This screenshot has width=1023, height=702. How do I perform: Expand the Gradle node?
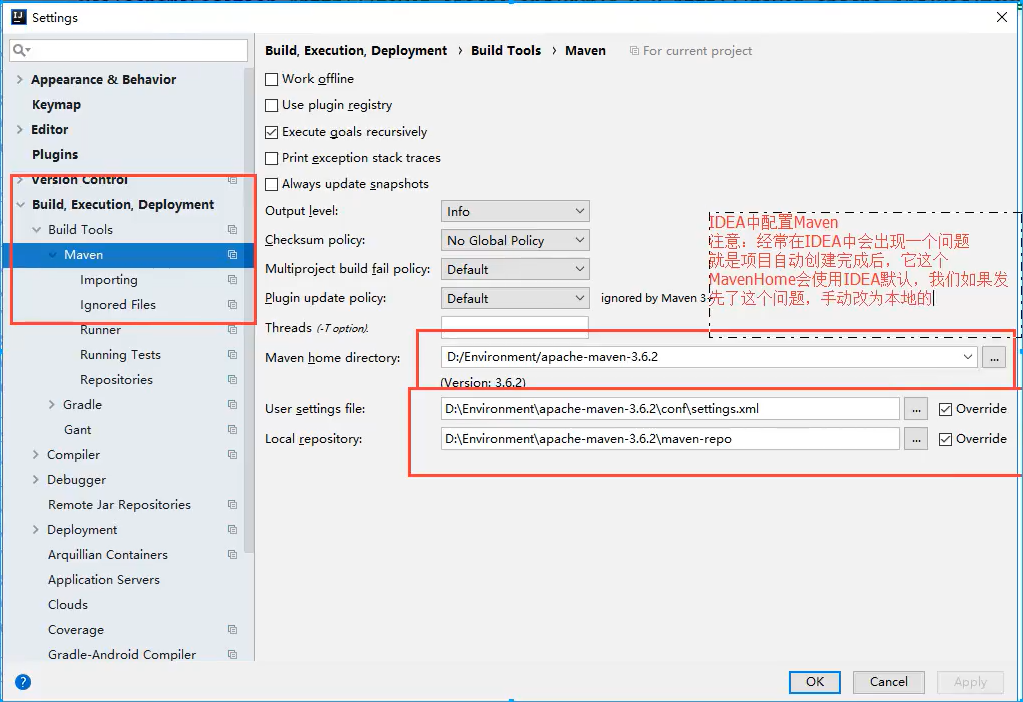tap(52, 404)
